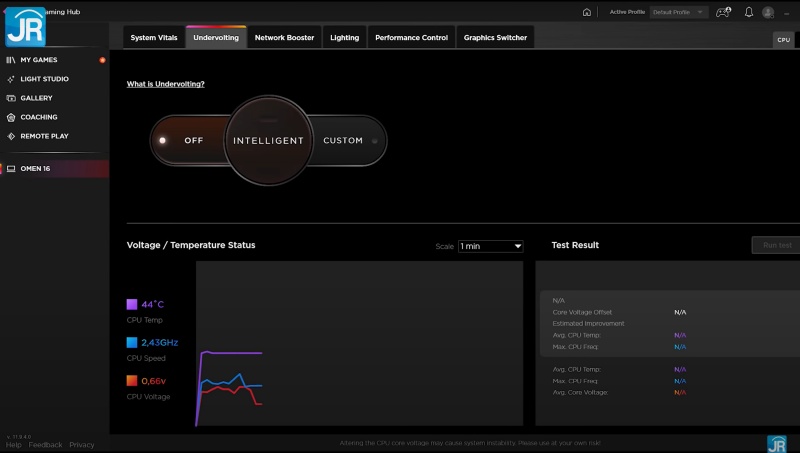Open the home icon in top bar

587,12
